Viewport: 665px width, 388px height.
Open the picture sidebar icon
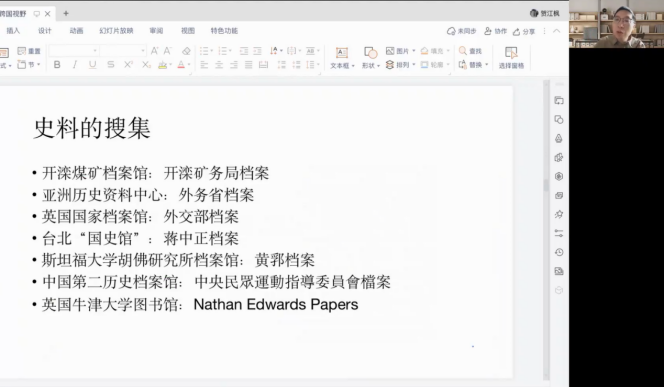click(559, 271)
